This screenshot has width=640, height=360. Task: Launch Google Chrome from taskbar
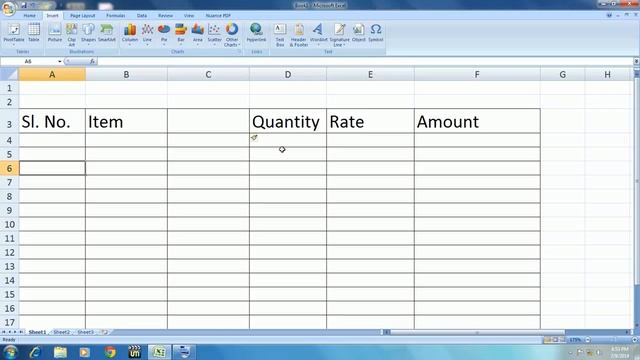110,352
